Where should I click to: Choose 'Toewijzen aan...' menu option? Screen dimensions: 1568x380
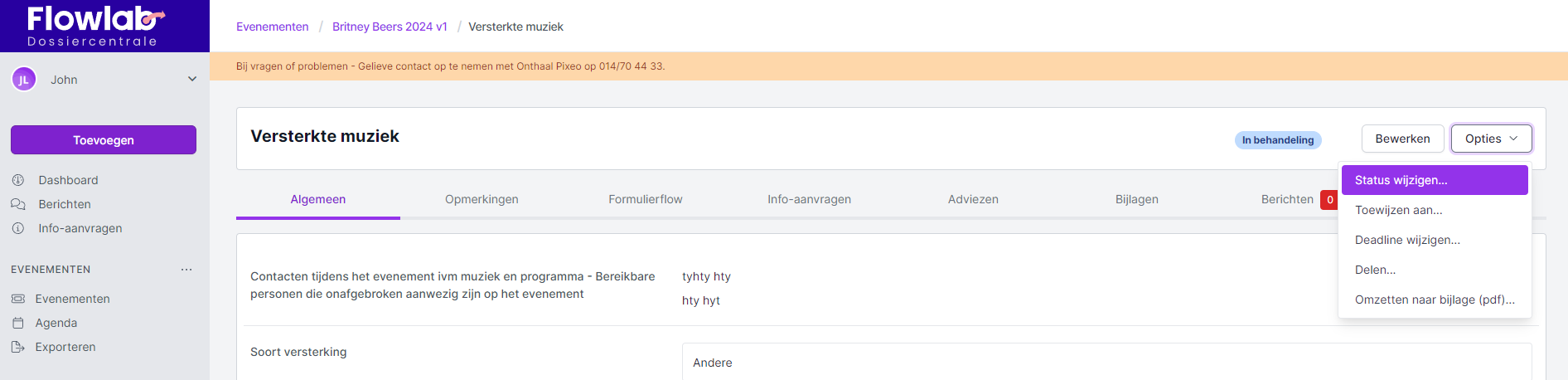click(1399, 210)
